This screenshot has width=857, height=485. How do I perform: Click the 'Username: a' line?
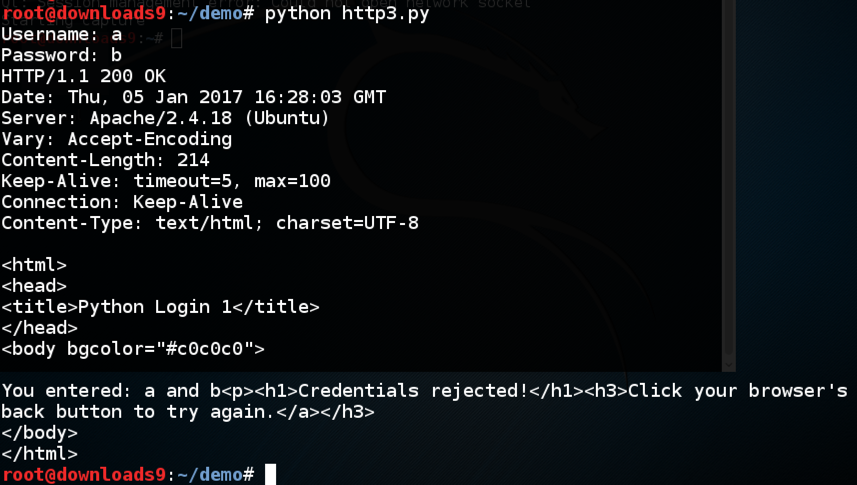click(61, 34)
